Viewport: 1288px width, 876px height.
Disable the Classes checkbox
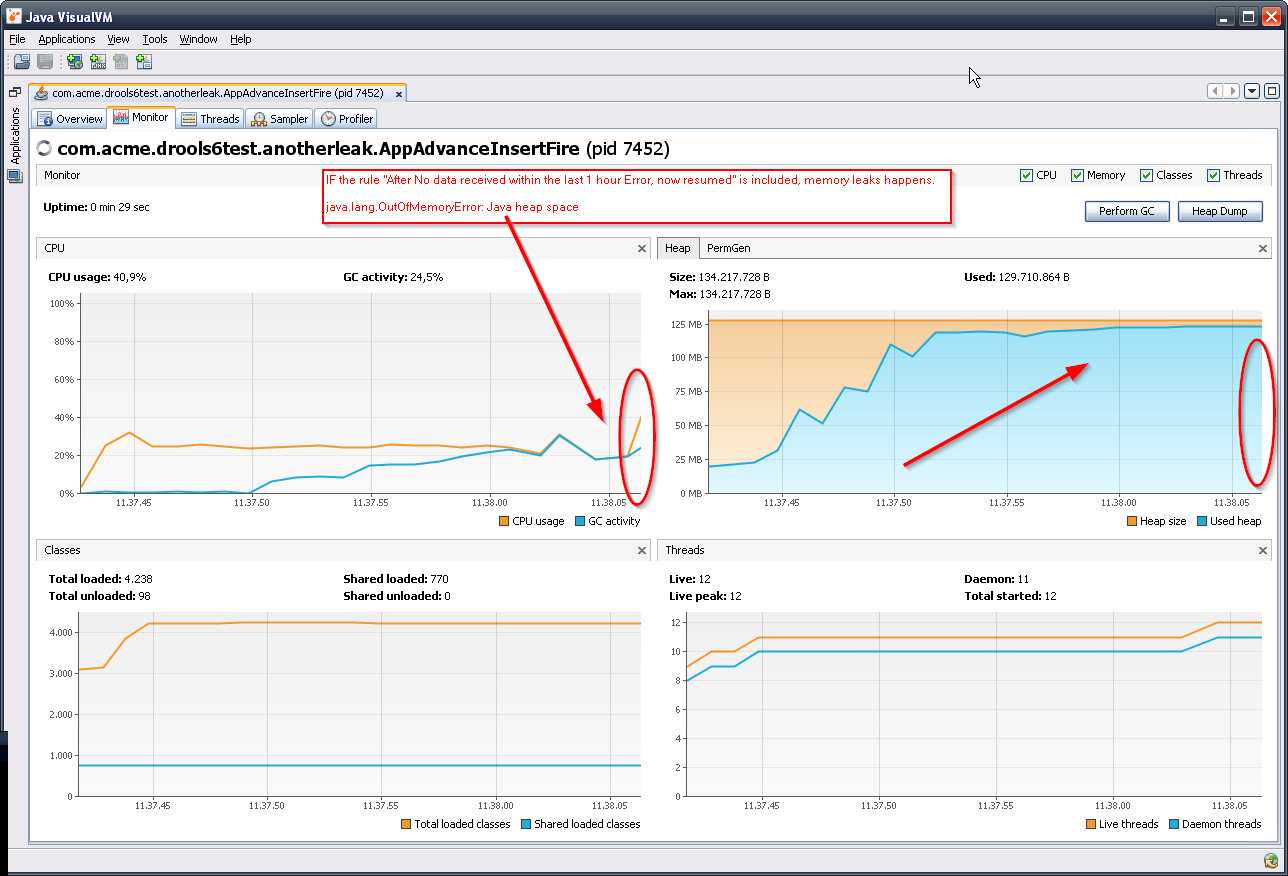(1146, 175)
